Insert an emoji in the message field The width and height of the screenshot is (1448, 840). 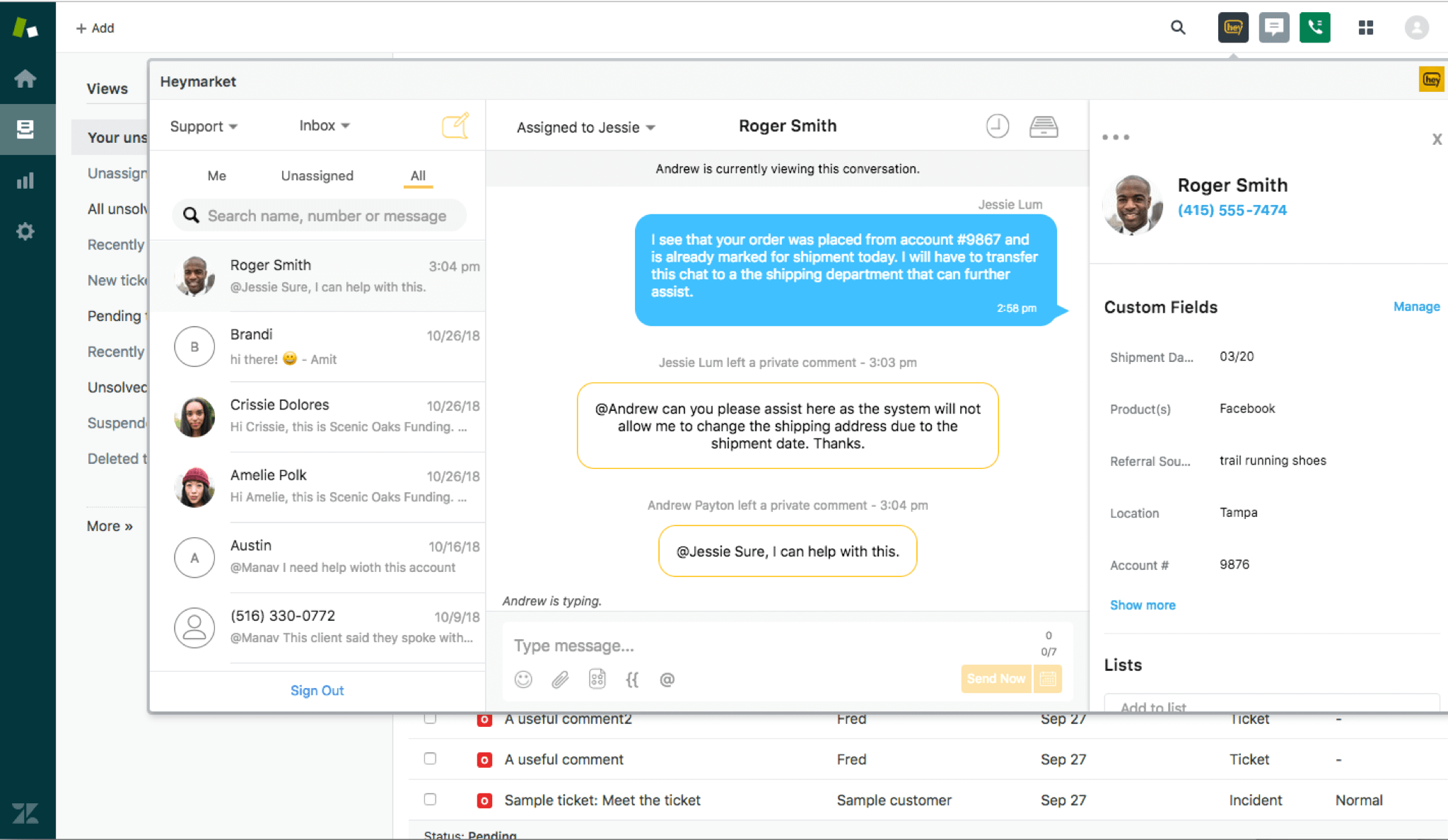[x=522, y=679]
